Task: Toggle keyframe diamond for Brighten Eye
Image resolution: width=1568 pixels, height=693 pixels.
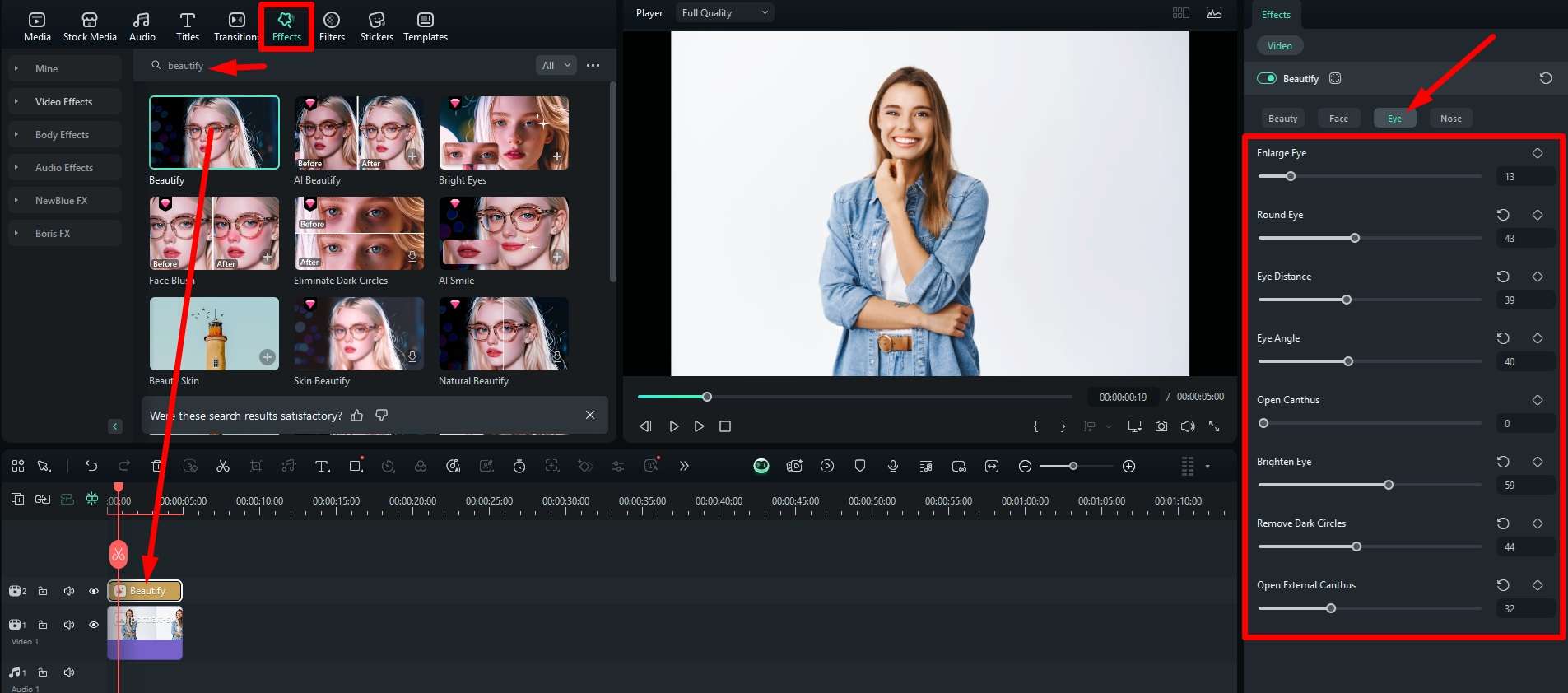Action: 1538,462
